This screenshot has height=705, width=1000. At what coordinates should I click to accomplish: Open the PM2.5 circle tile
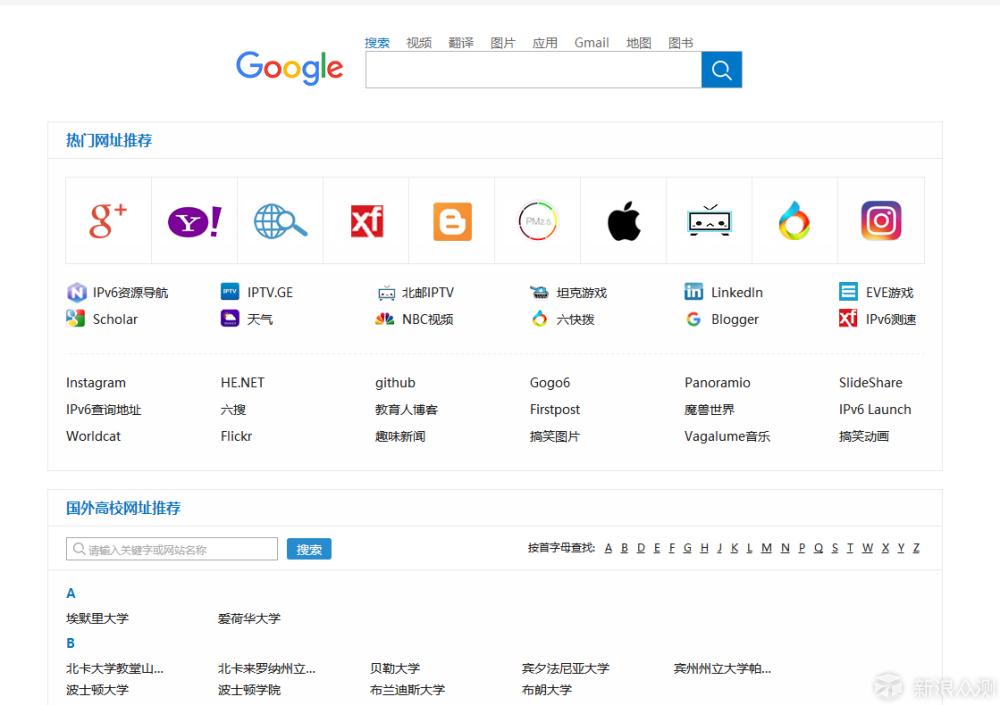coord(538,221)
